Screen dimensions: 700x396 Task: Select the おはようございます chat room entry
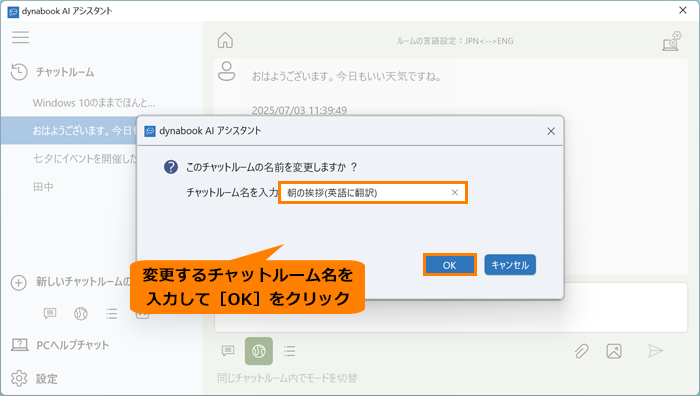pyautogui.click(x=69, y=130)
